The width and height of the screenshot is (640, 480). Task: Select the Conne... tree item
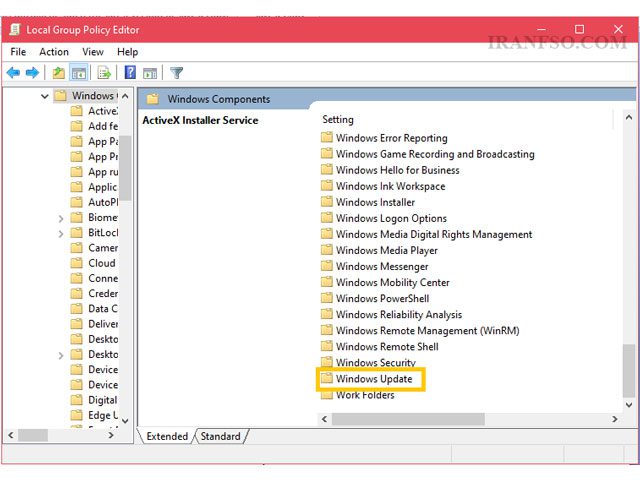[95, 278]
